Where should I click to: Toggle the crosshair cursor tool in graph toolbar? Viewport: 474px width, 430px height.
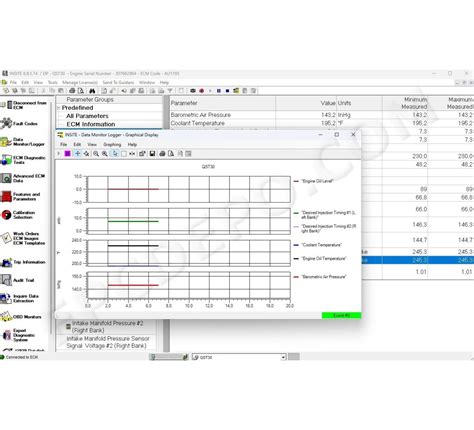pos(77,154)
